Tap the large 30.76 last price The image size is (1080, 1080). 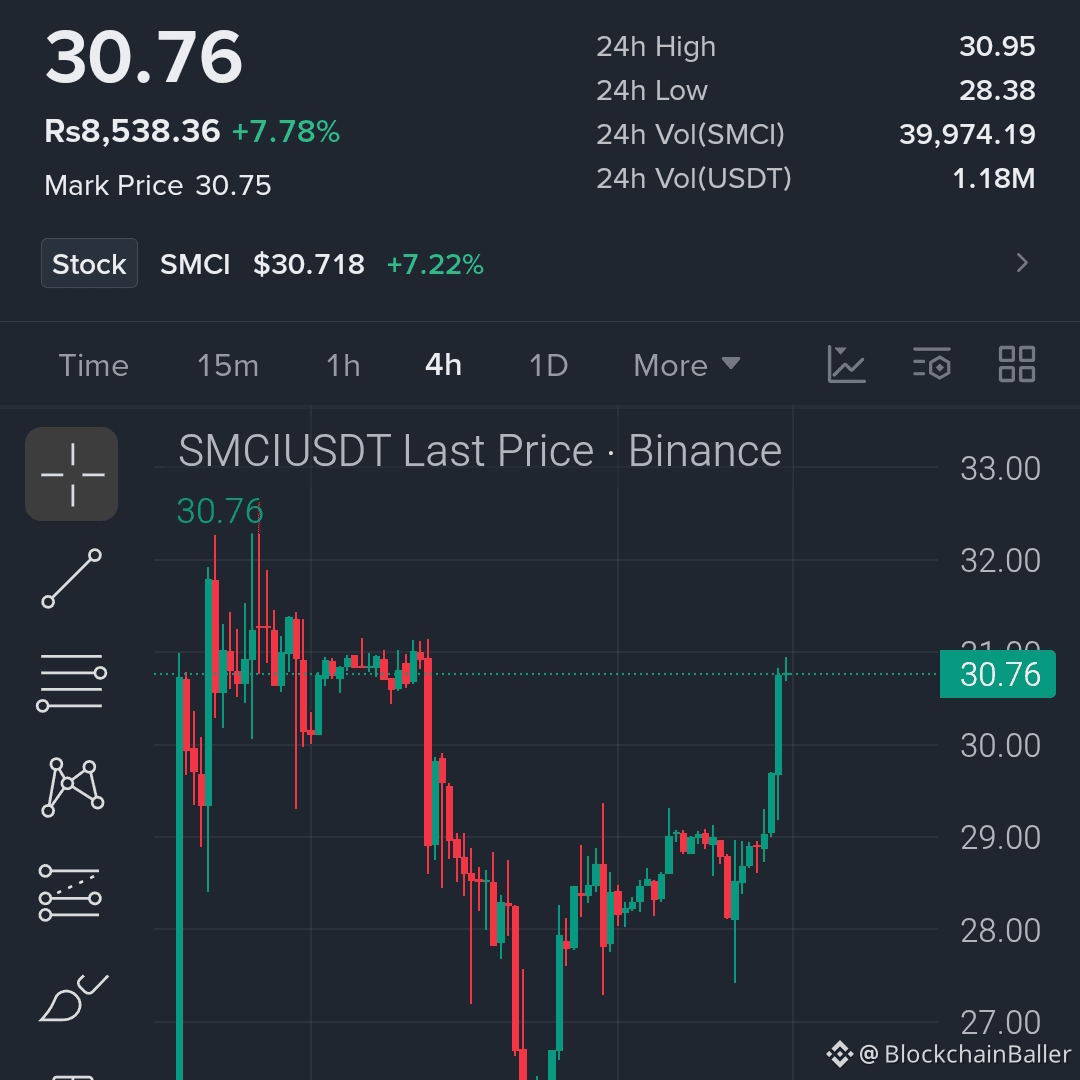tap(144, 57)
